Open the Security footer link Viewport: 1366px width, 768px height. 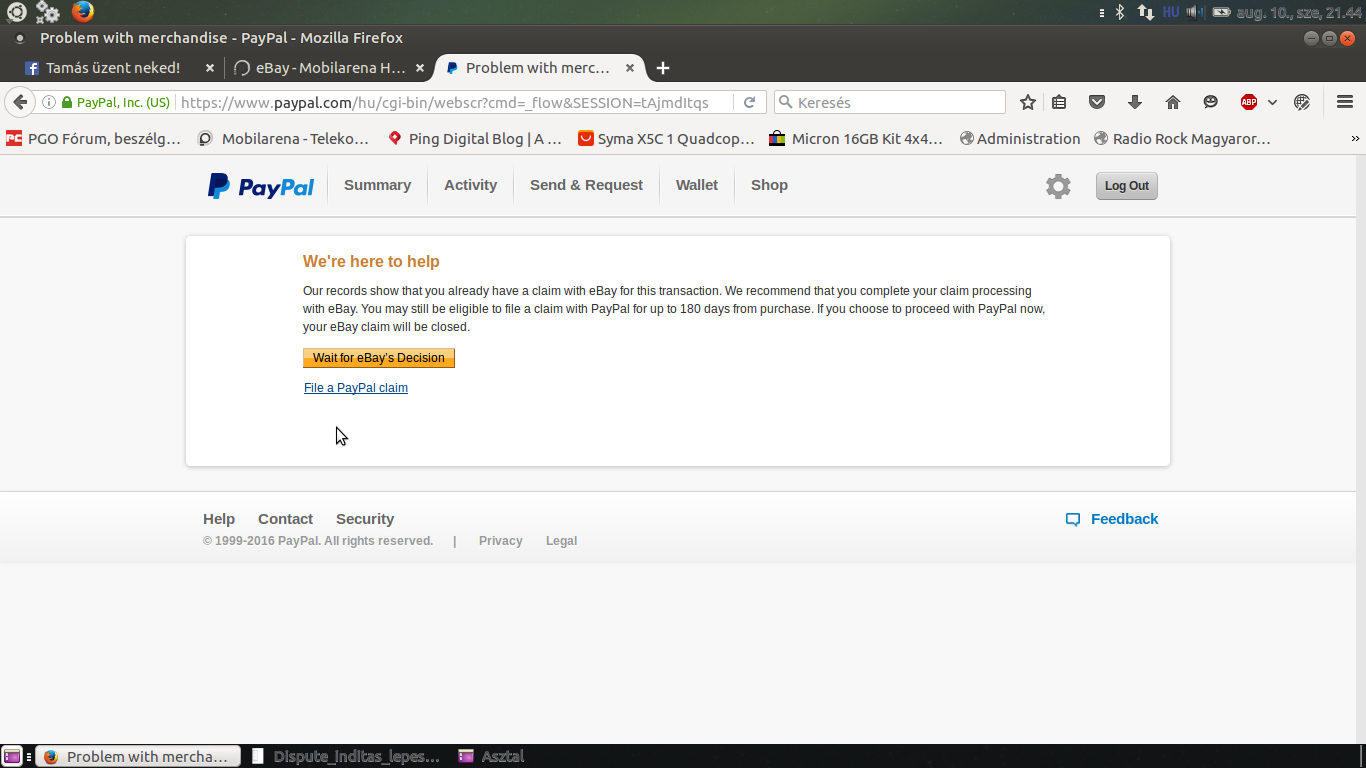(x=365, y=519)
